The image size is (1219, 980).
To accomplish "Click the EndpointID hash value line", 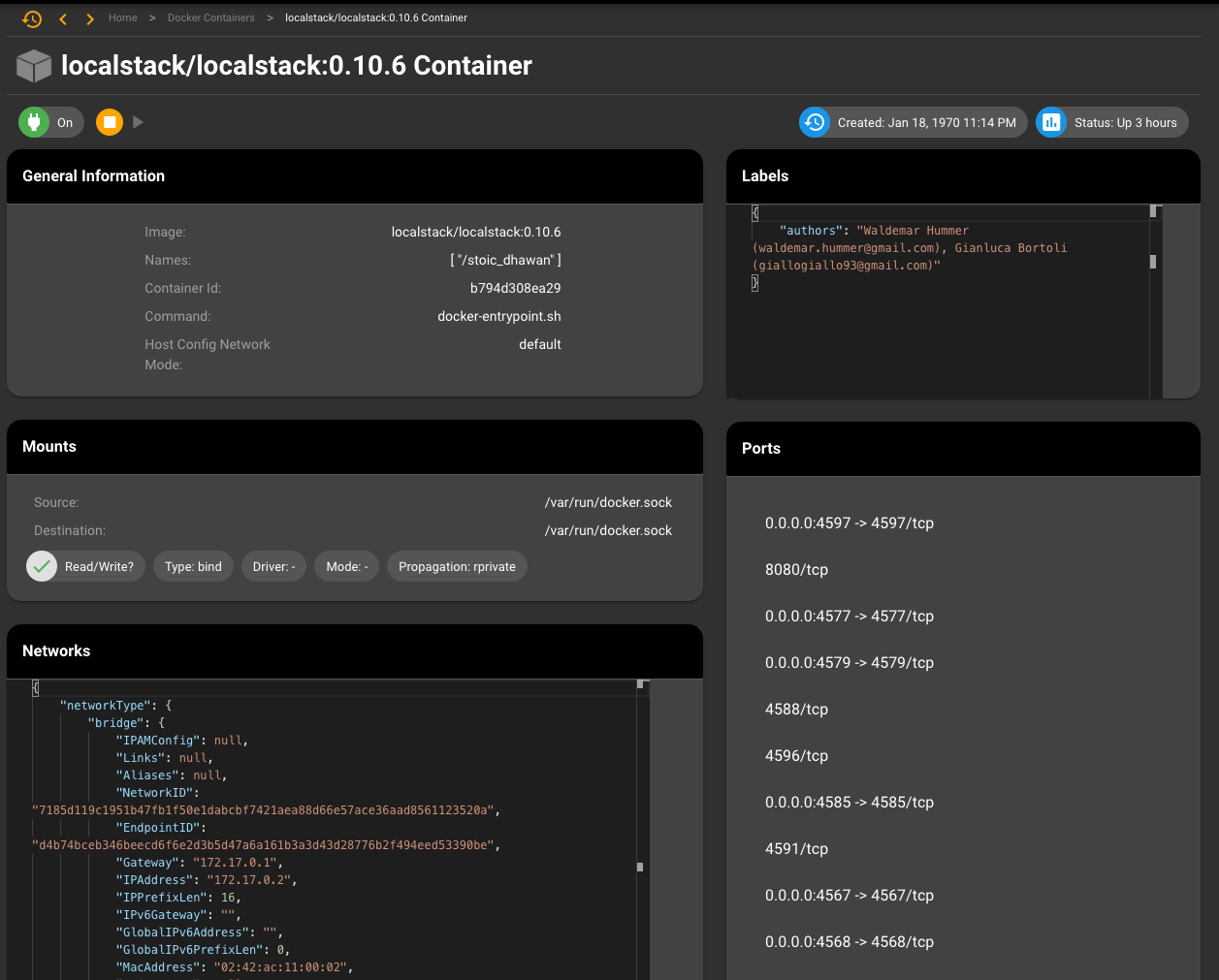I will coord(266,845).
